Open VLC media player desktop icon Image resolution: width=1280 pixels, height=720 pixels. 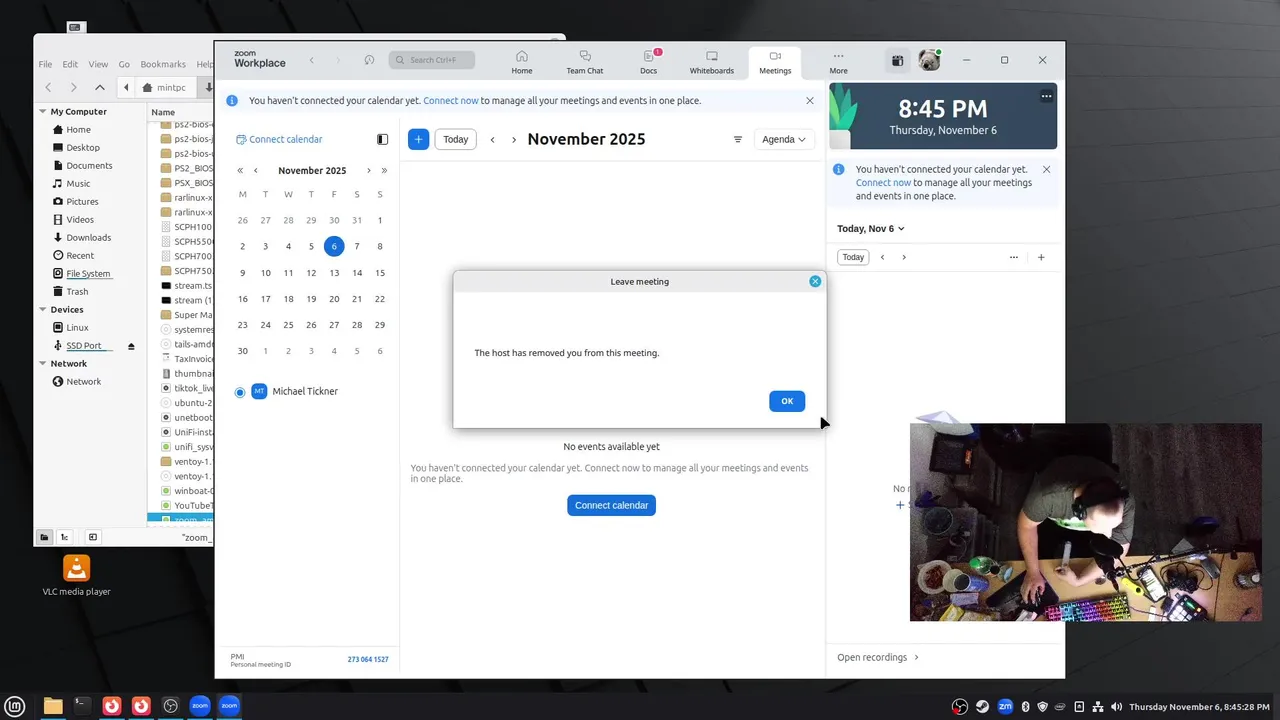point(77,575)
